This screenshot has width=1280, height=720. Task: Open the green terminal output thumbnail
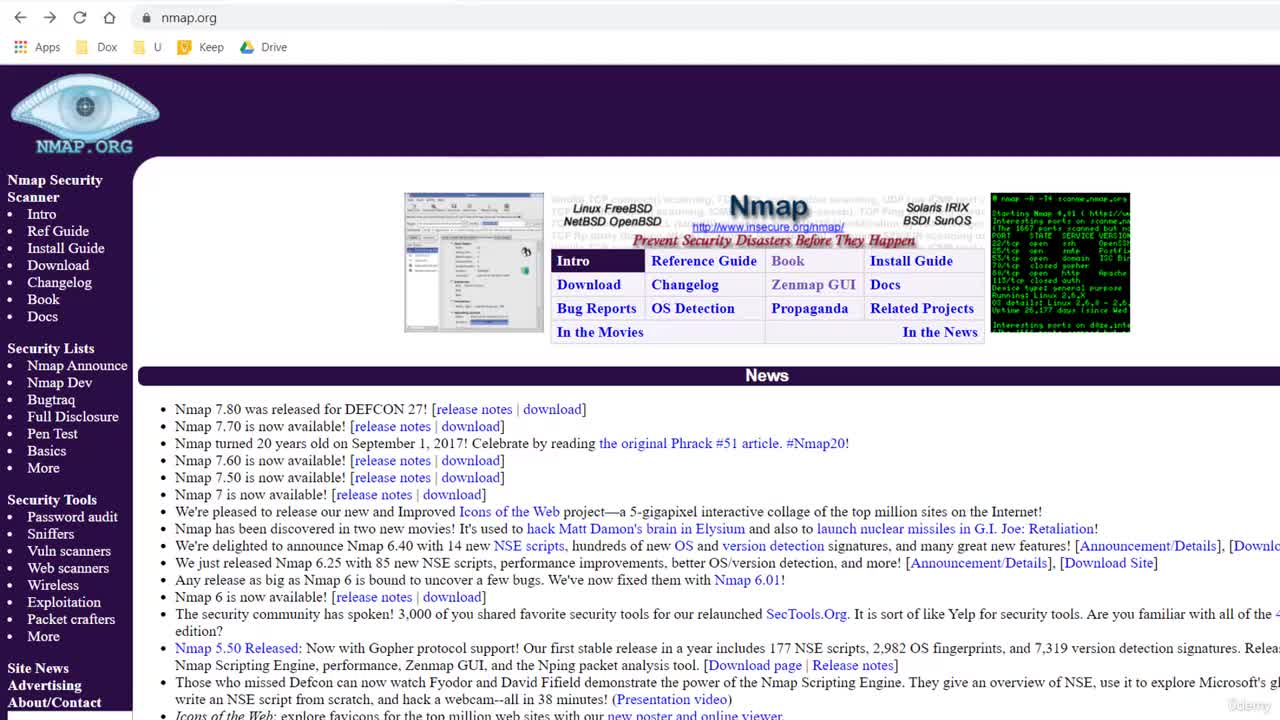[1060, 262]
